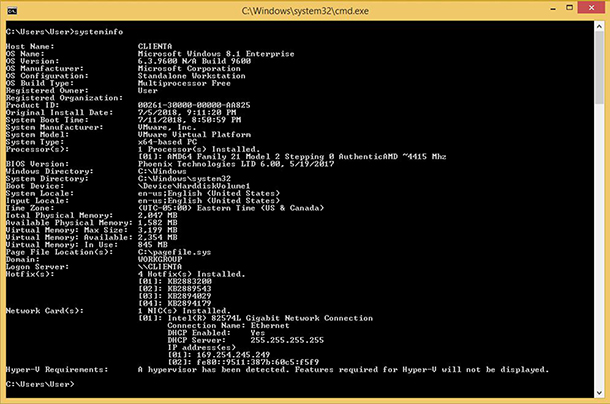Screen dimensions: 610x404
Task: Click the IP address 169.254.245.249
Action: tap(233, 355)
